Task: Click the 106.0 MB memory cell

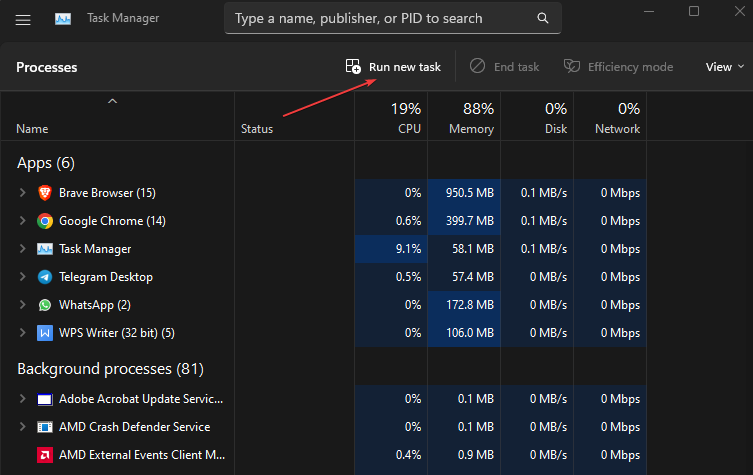Action: pos(464,333)
